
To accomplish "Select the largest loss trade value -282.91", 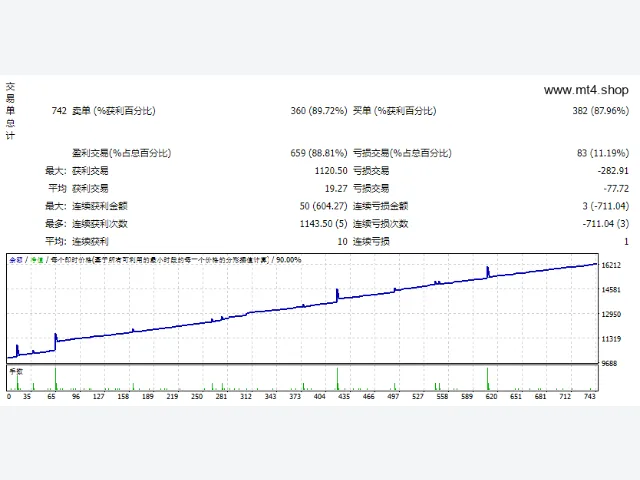I will 613,171.
